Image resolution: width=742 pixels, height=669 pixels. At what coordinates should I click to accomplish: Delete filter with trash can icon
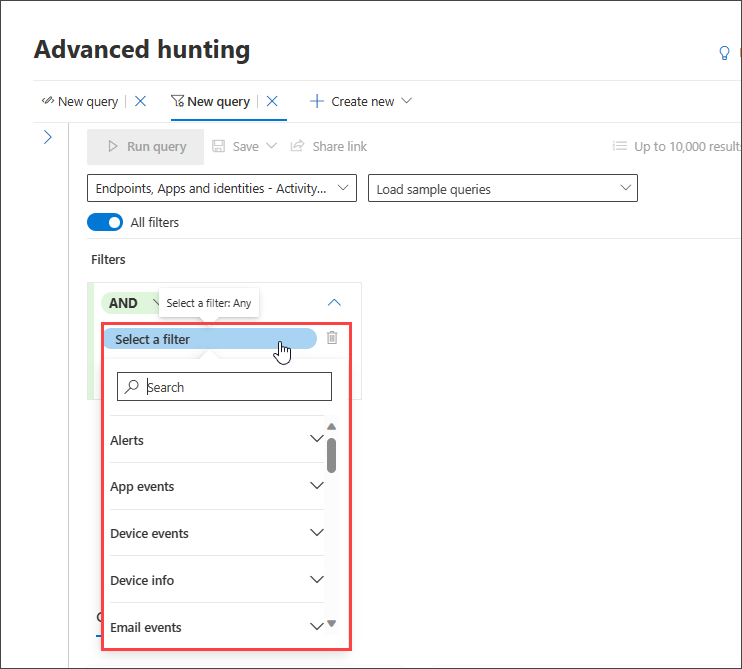pyautogui.click(x=332, y=338)
